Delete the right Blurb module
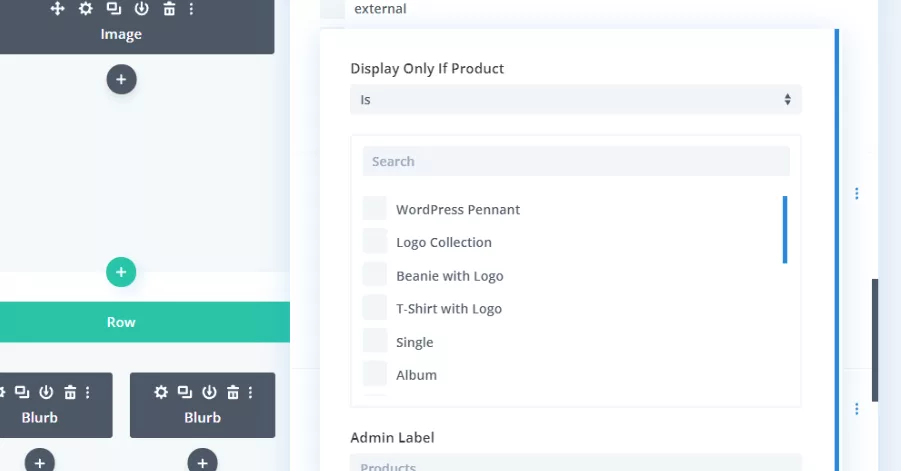This screenshot has width=901, height=471. point(233,392)
